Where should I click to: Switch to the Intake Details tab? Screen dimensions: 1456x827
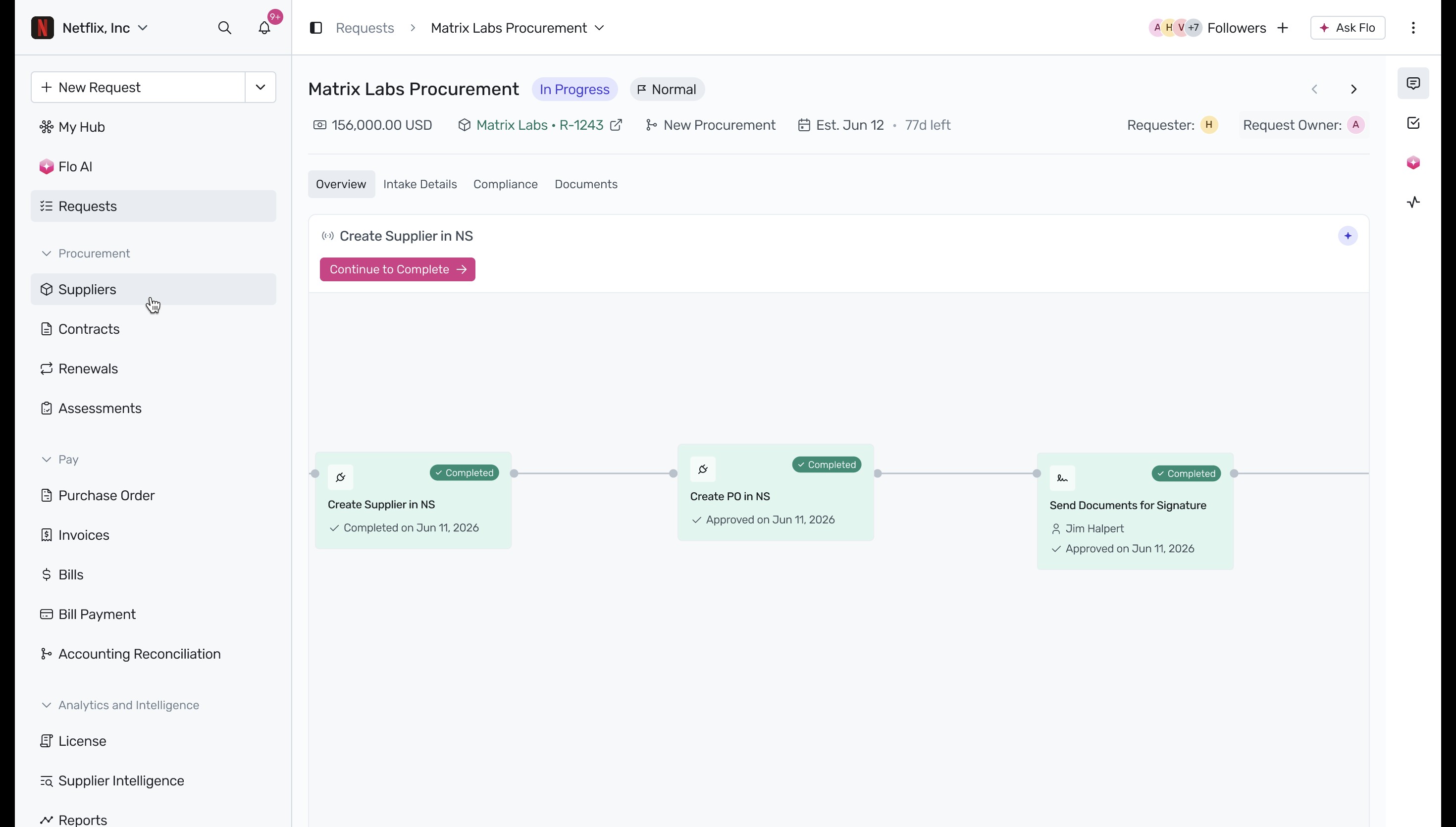pyautogui.click(x=420, y=184)
